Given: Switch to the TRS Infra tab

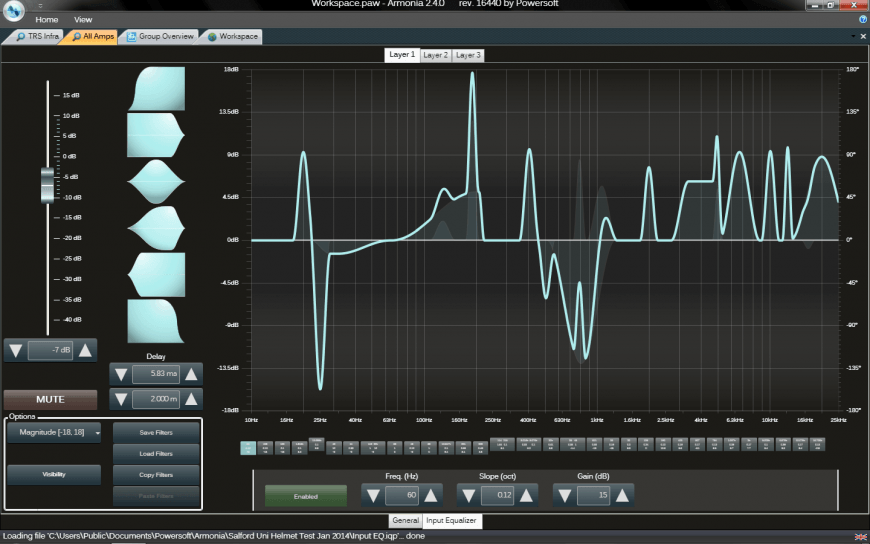Looking at the screenshot, I should coord(37,37).
